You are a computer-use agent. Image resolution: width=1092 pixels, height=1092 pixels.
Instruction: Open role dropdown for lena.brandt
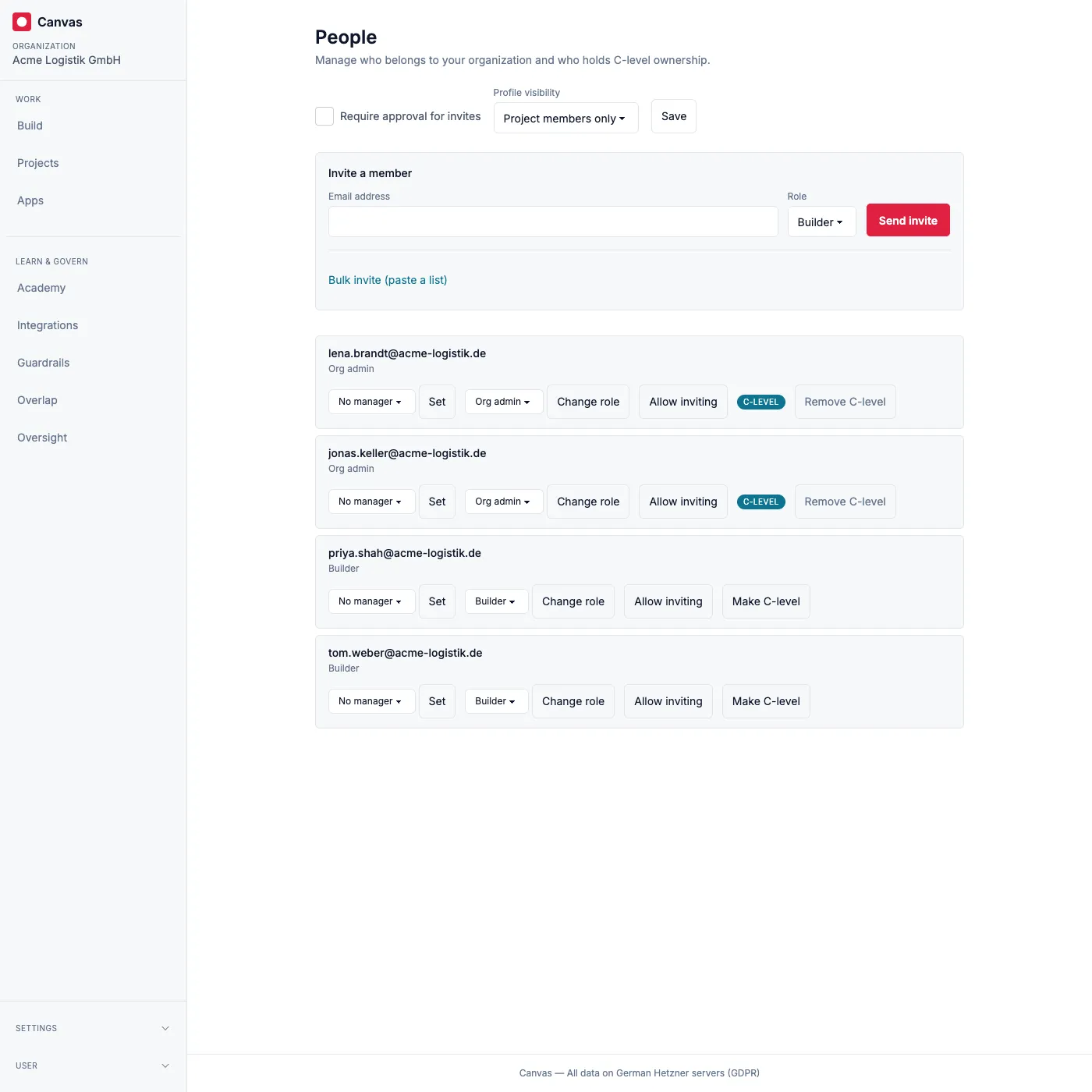[504, 402]
